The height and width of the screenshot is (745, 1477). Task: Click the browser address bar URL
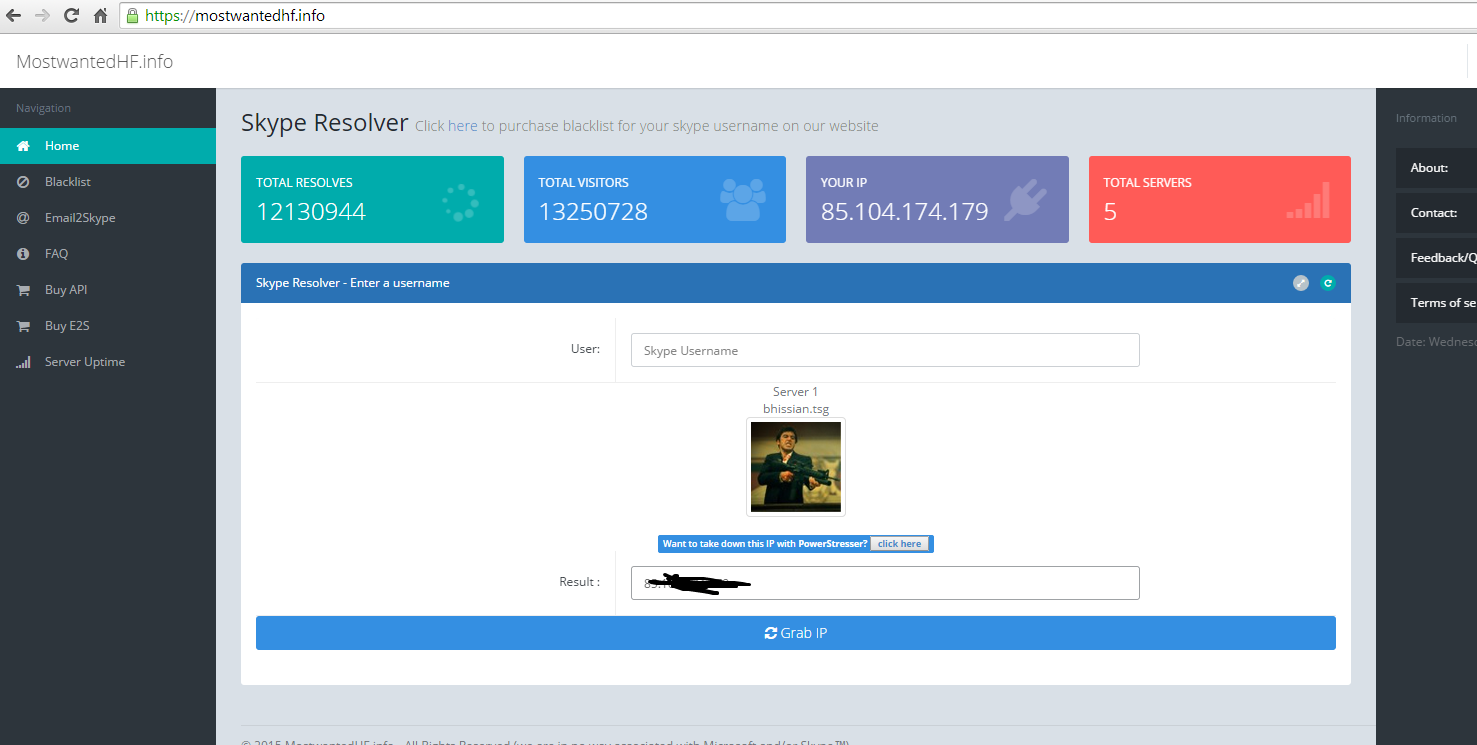(235, 16)
